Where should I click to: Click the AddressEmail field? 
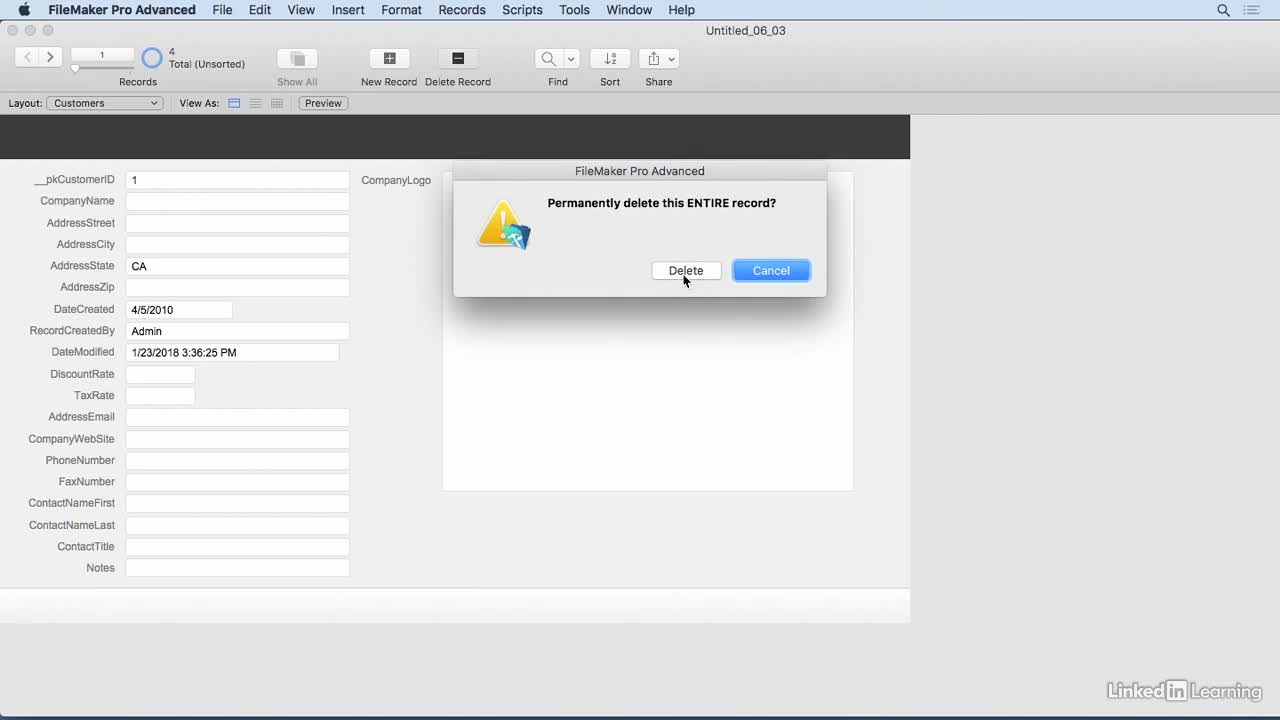coord(237,417)
